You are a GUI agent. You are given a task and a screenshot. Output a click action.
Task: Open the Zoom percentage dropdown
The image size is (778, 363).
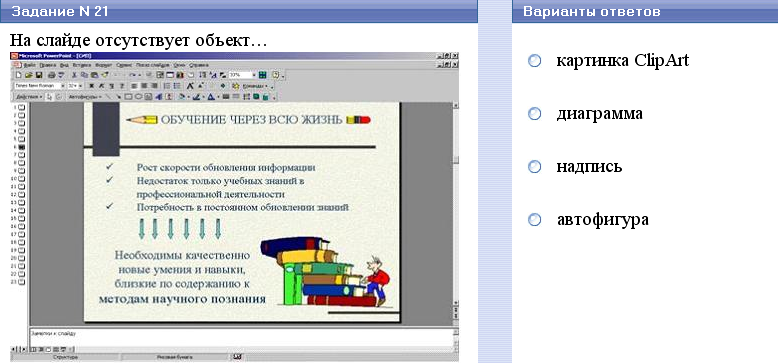tap(254, 75)
